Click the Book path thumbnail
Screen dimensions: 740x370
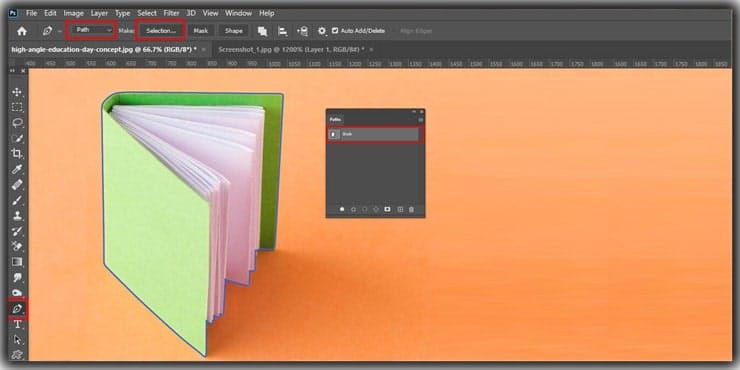point(334,135)
